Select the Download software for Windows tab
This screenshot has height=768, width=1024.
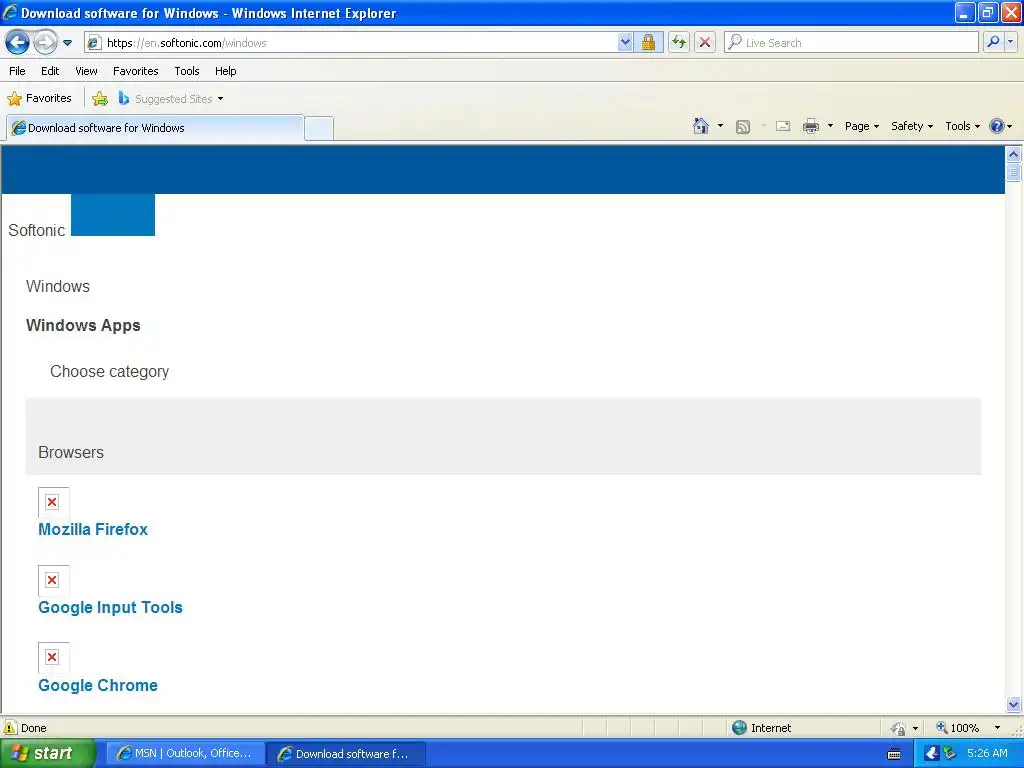[x=155, y=128]
